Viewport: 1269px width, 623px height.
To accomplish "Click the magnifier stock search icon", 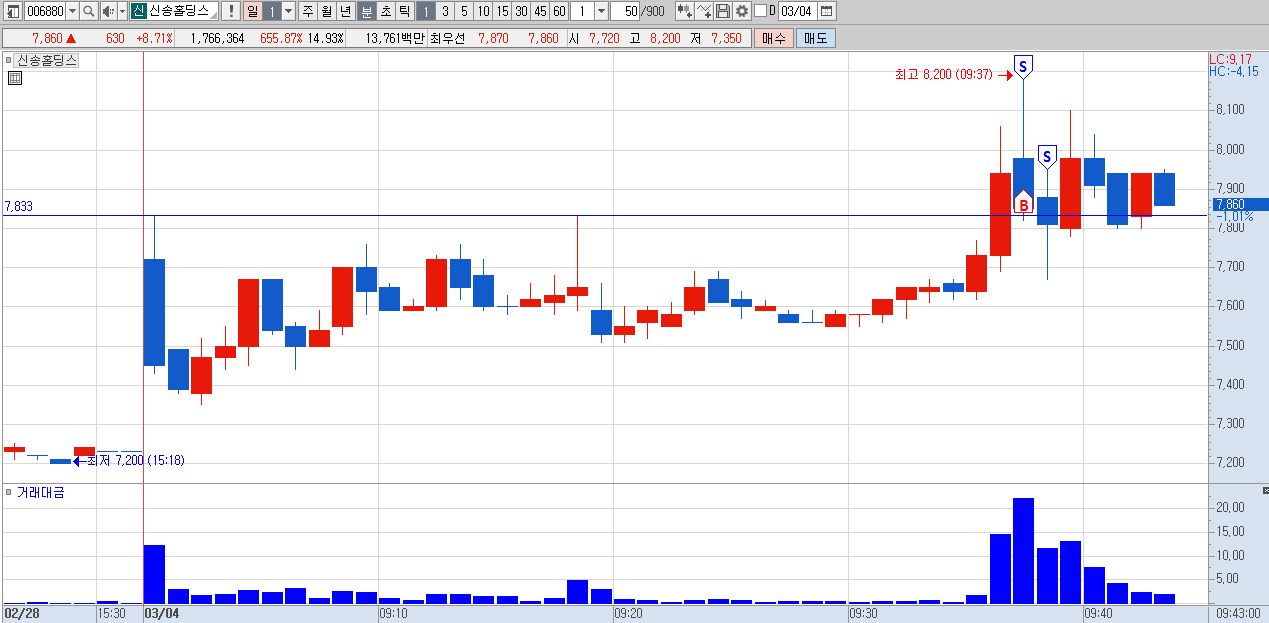I will click(88, 11).
